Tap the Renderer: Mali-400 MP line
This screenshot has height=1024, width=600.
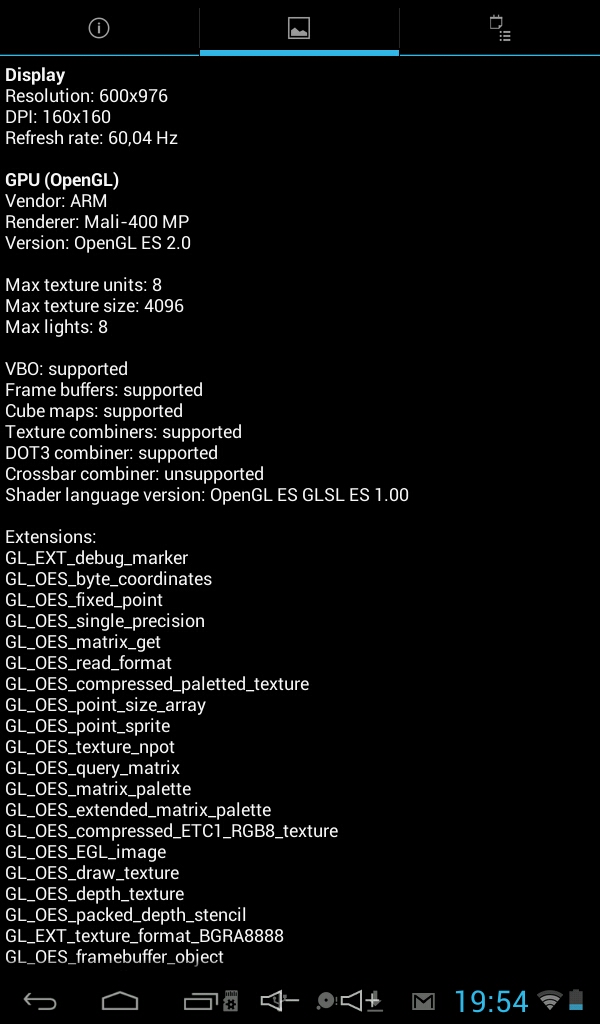pos(97,222)
